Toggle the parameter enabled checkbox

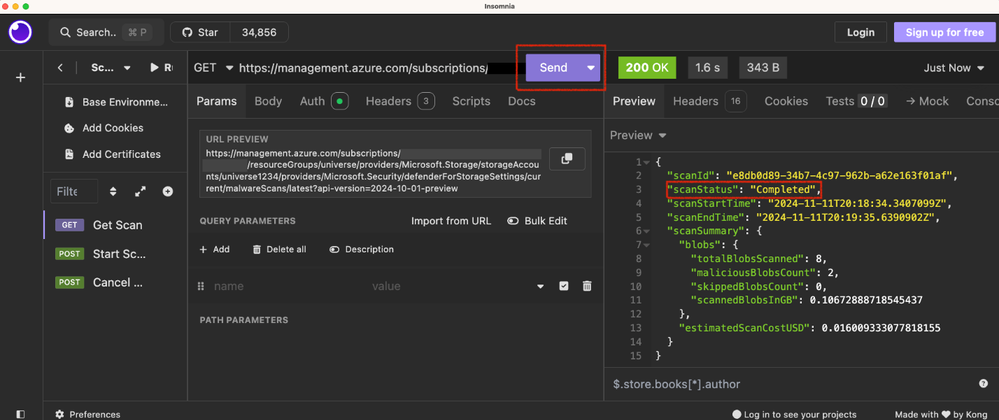click(x=564, y=286)
